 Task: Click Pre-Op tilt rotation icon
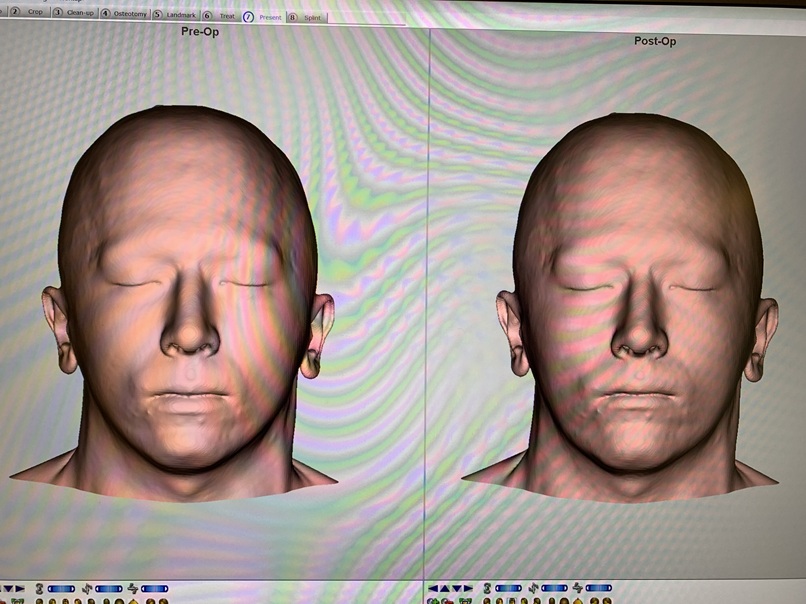[133, 589]
